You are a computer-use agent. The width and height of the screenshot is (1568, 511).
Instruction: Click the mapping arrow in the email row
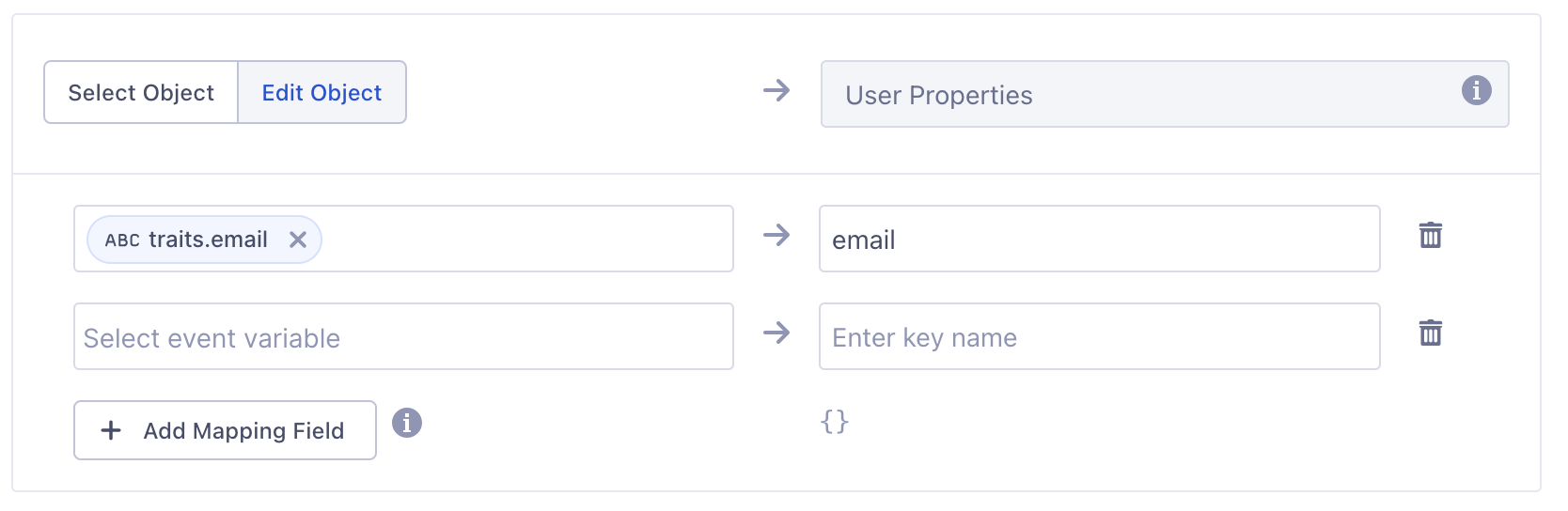pos(776,236)
